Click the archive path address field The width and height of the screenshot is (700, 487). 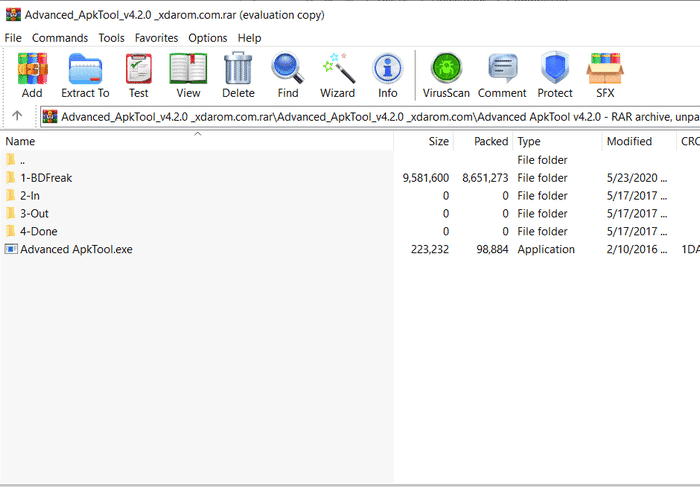(x=370, y=117)
